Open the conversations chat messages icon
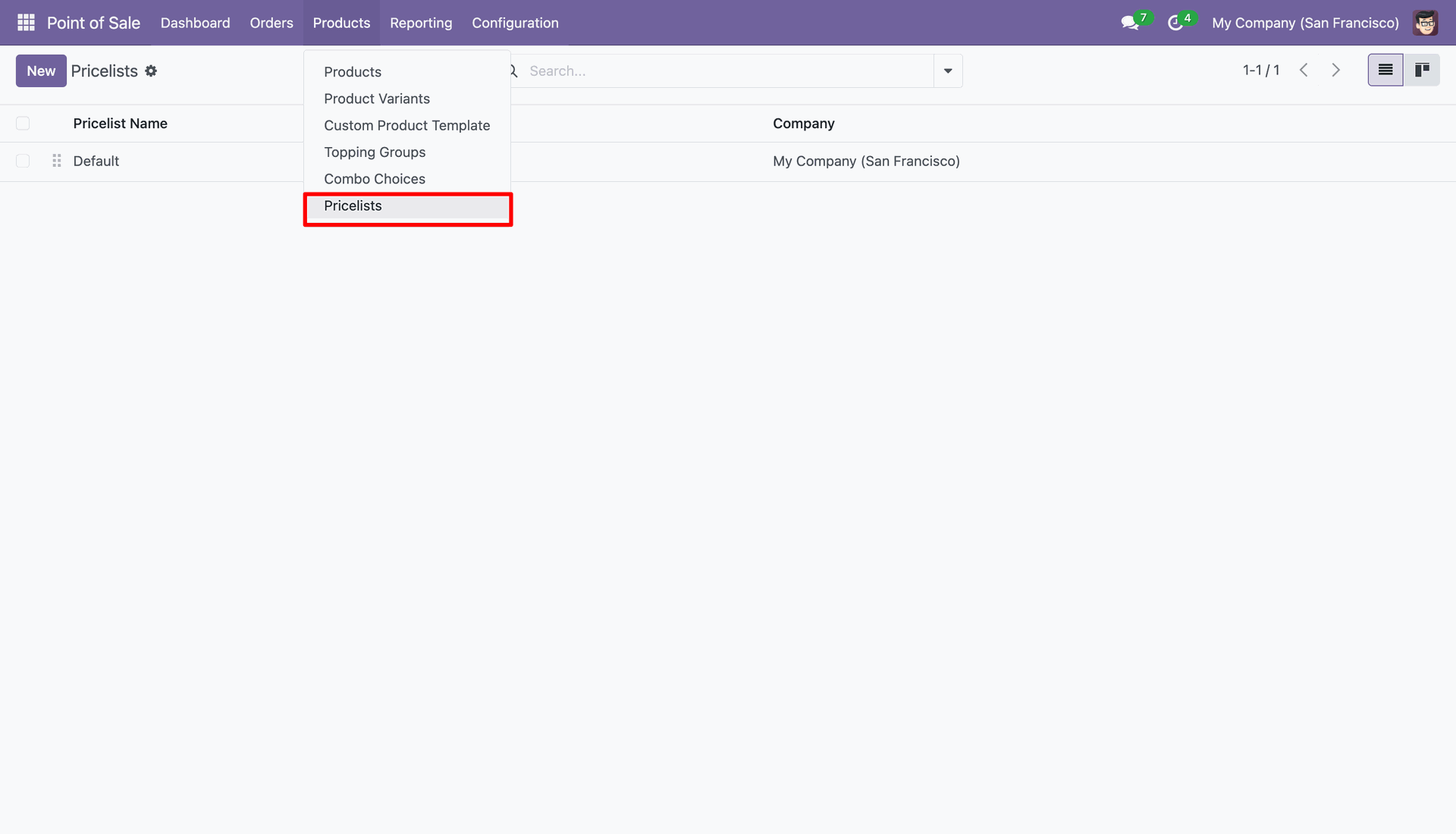The width and height of the screenshot is (1456, 834). [x=1130, y=23]
